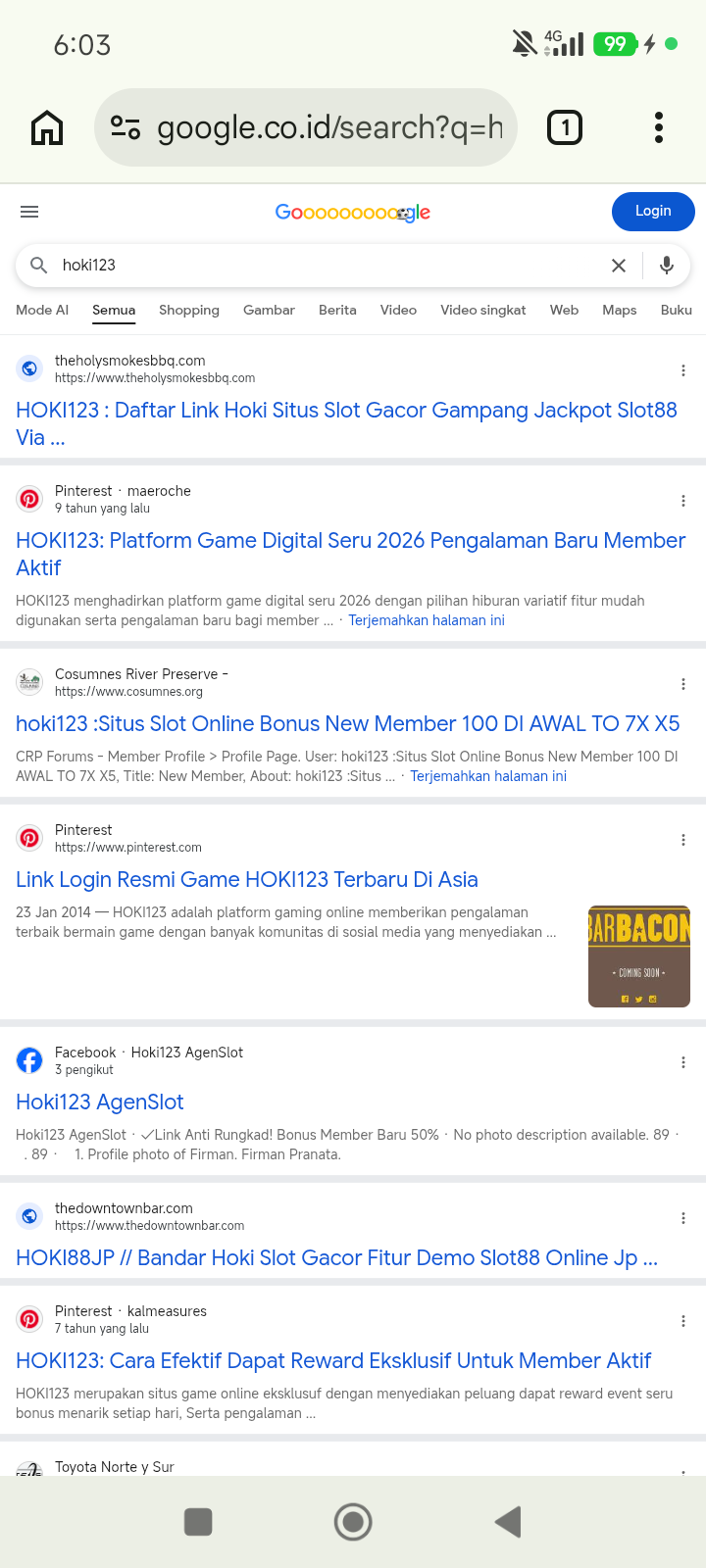
Task: Start voice search with microphone
Action: 667,265
